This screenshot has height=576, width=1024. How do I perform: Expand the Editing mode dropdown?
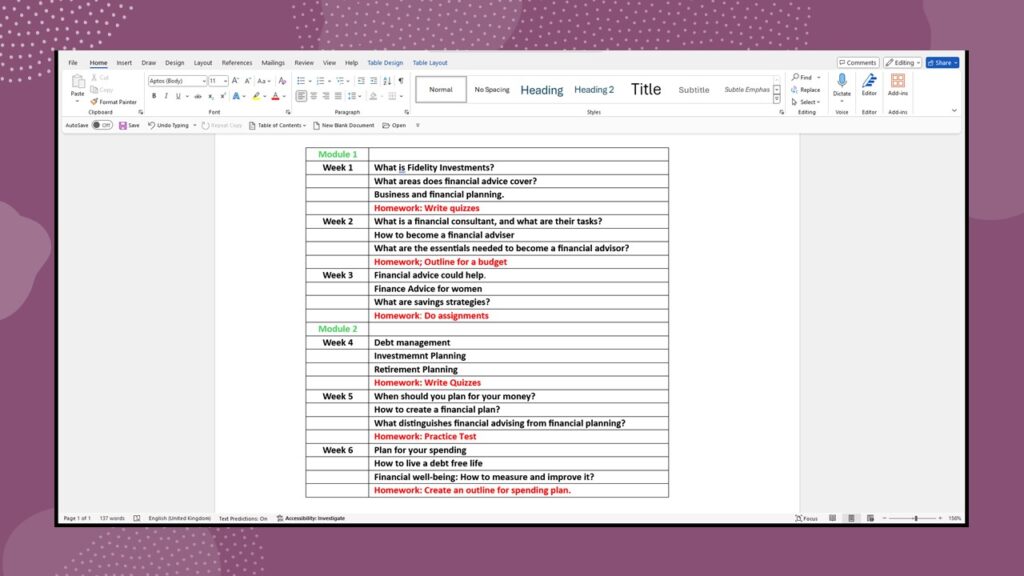(902, 63)
